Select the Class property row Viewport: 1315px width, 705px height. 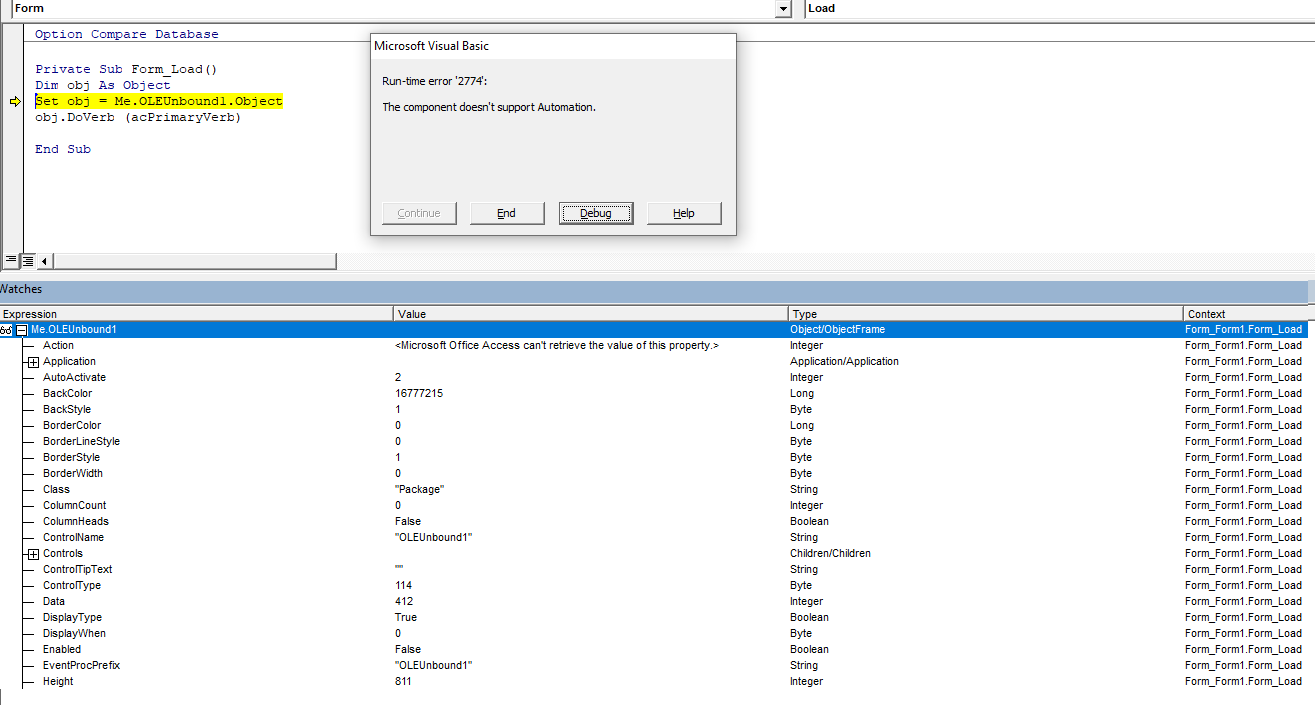(x=654, y=489)
